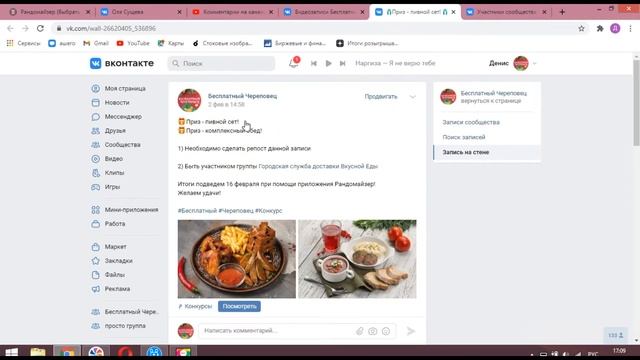Open the Денис profile menu arrow

534,63
